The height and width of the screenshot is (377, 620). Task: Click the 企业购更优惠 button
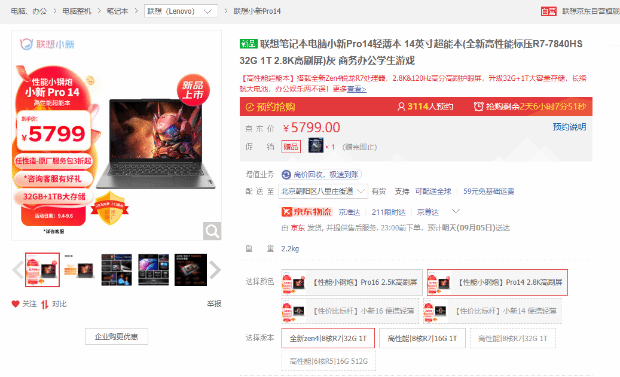pyautogui.click(x=117, y=337)
